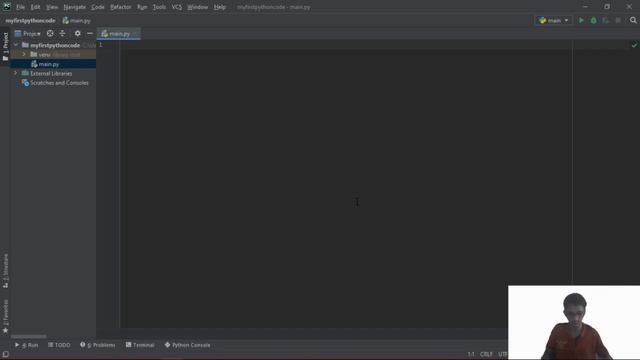Open the View menu

coord(52,7)
